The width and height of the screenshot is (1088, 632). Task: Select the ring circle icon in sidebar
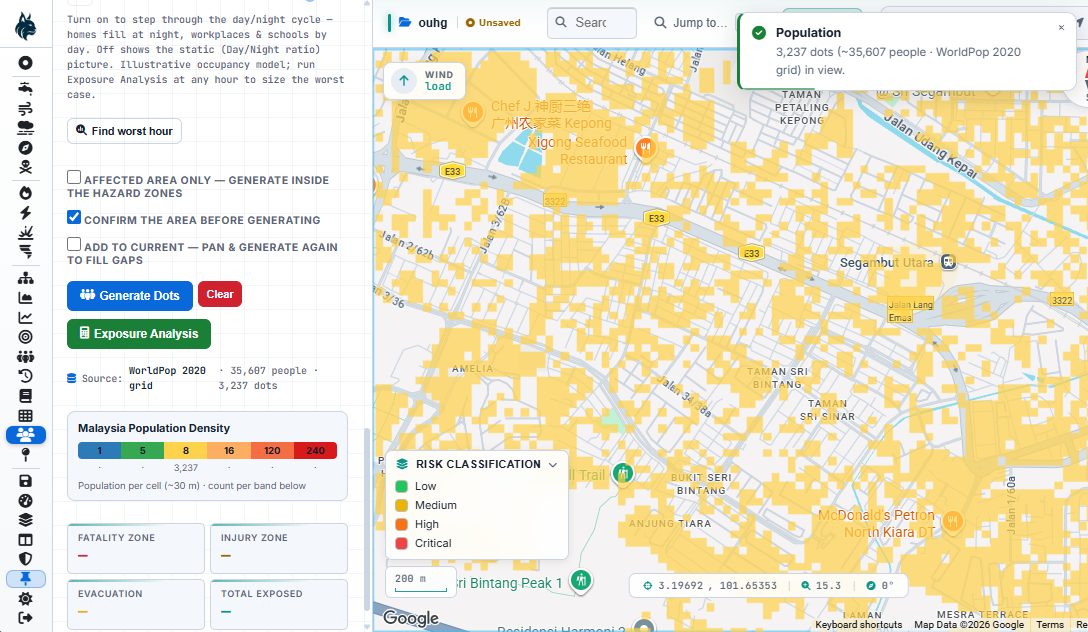pos(26,63)
